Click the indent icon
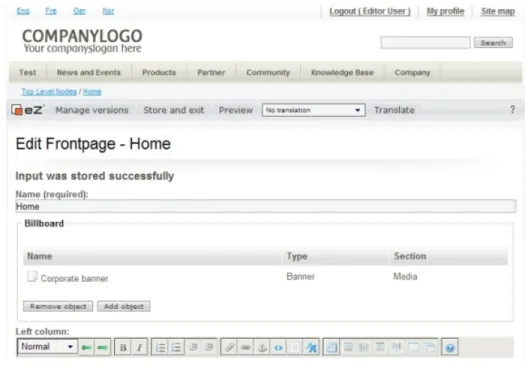Screen dimensions: 525x369 (x=209, y=347)
